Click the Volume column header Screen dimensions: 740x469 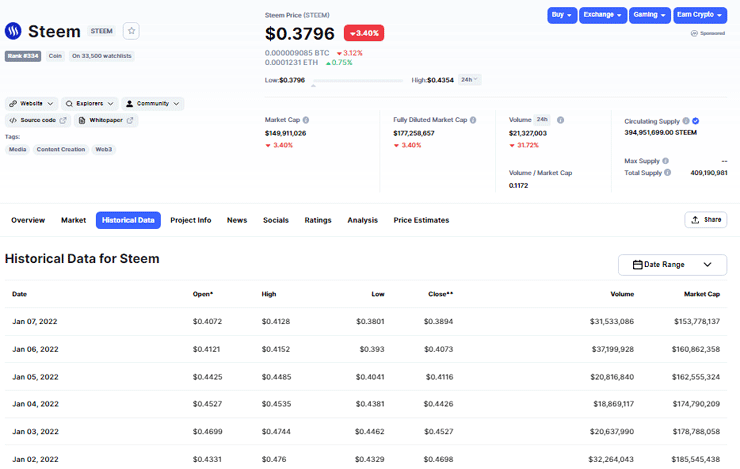(622, 294)
